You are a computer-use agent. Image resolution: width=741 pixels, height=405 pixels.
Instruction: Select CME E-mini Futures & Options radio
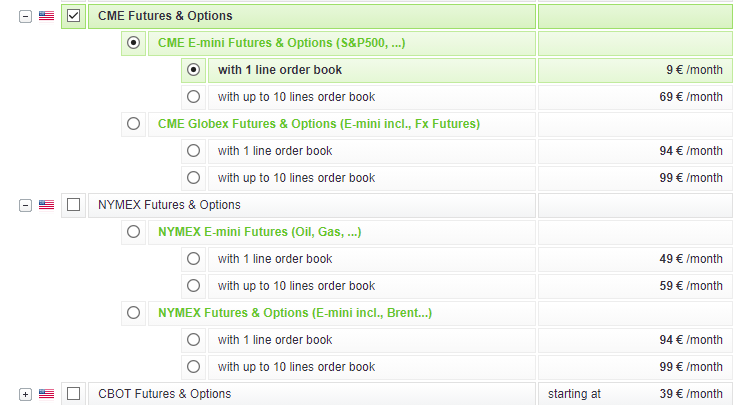click(x=133, y=43)
